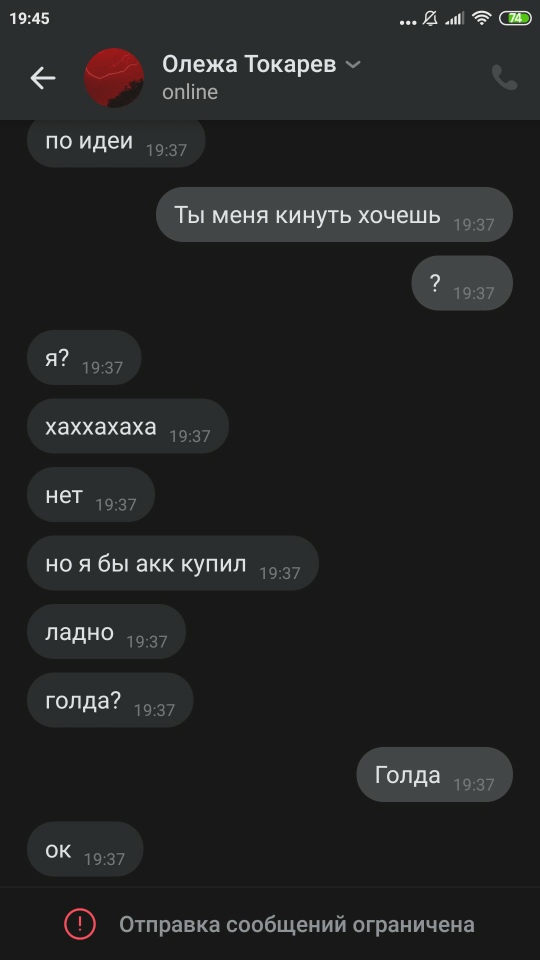The width and height of the screenshot is (540, 960).
Task: Select message 'но я бы акк купил'
Action: [x=173, y=563]
